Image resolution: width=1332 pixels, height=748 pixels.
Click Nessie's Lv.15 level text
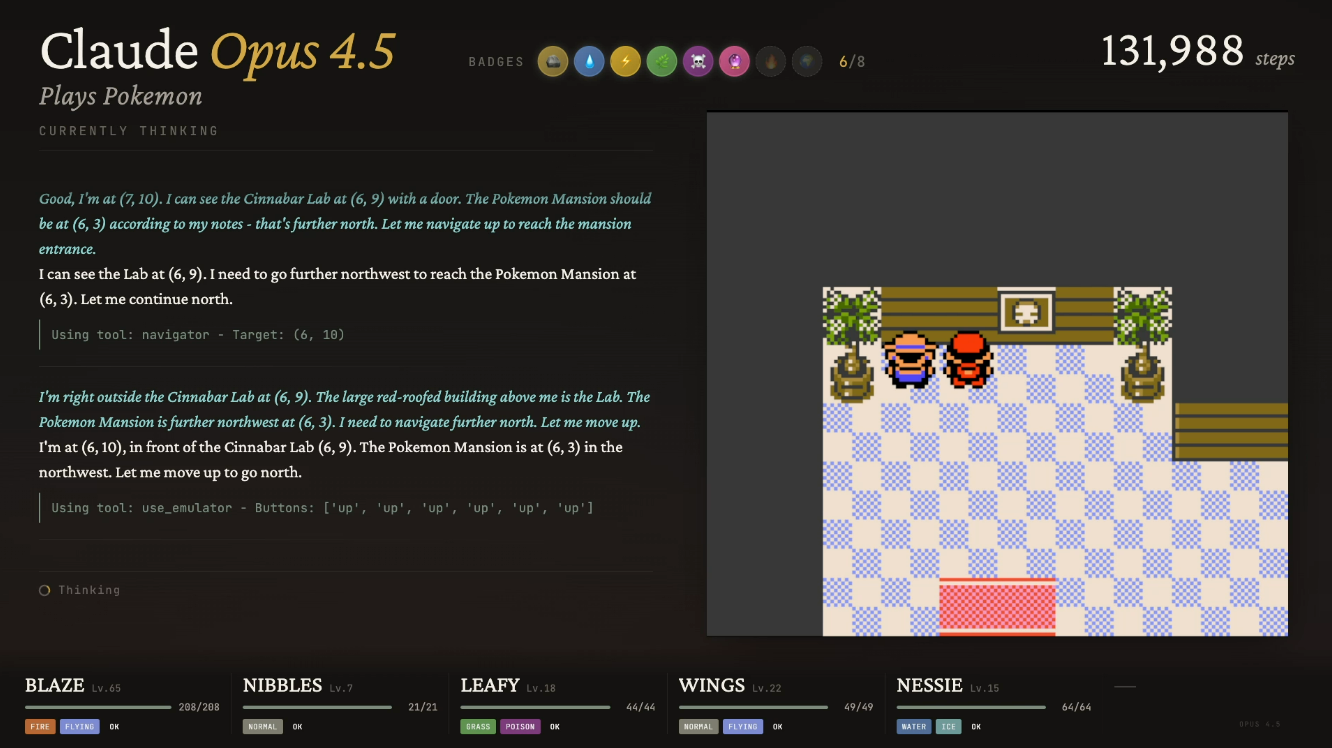(x=984, y=689)
